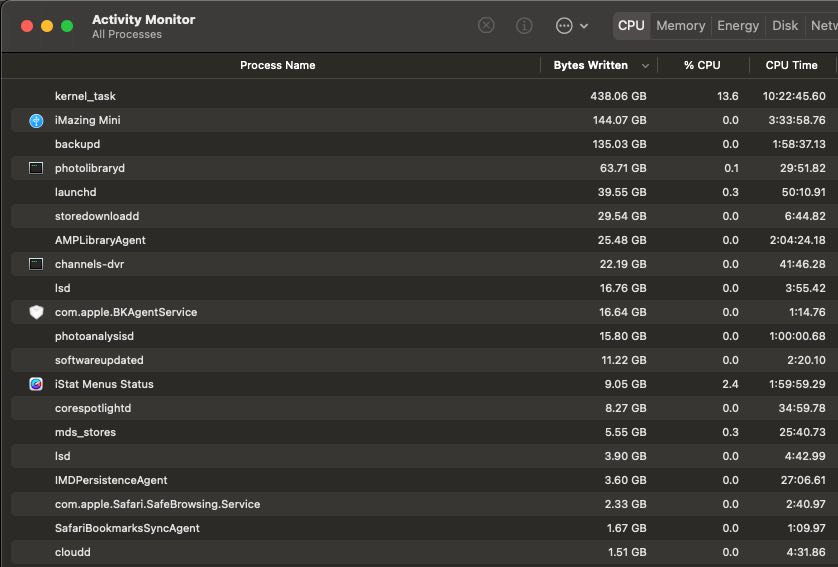
Task: Click the com.apple.BKAgentService shield icon
Action: [36, 312]
